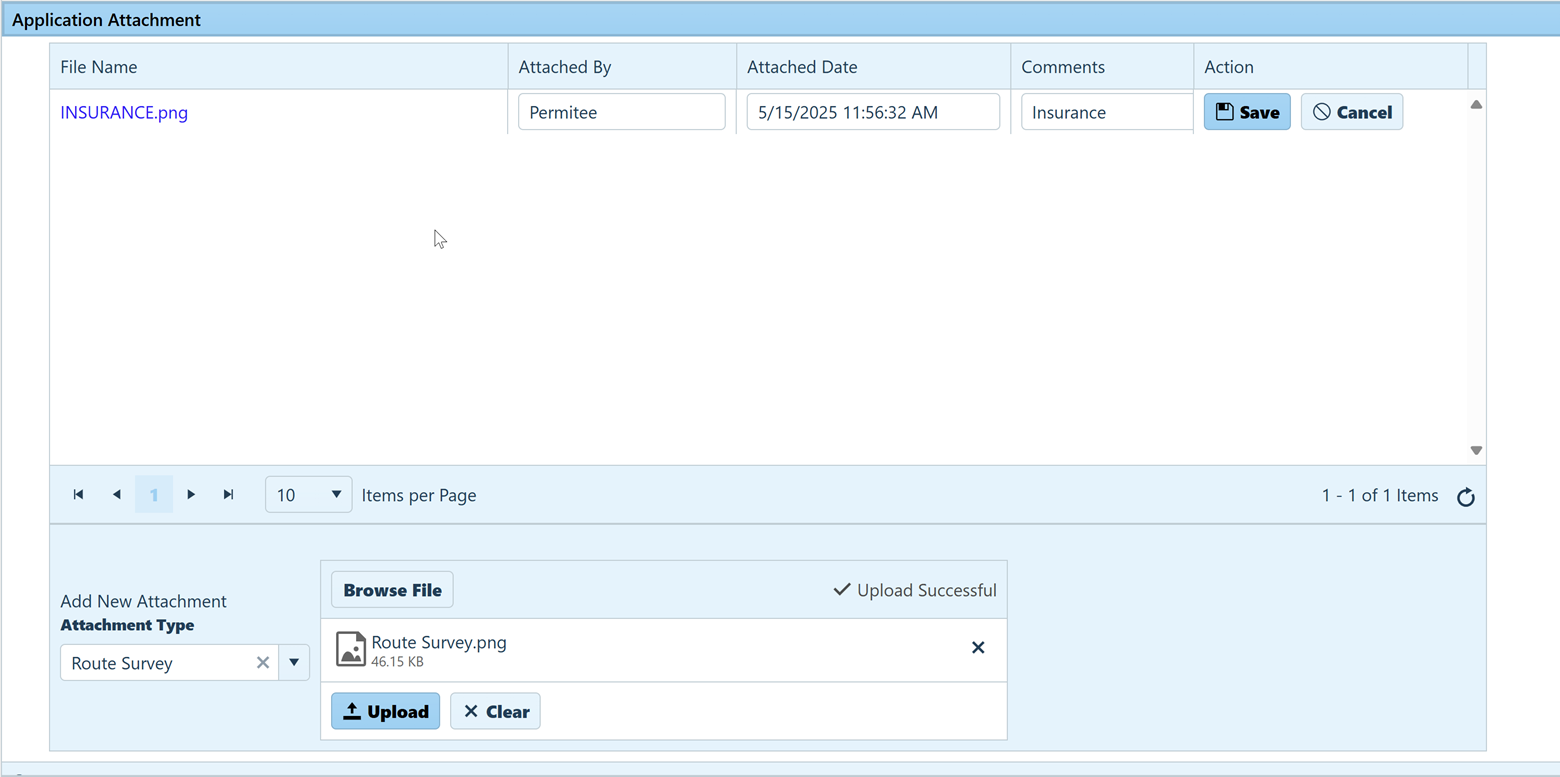The height and width of the screenshot is (777, 1560).
Task: Cancel editing the attachment row
Action: point(1351,112)
